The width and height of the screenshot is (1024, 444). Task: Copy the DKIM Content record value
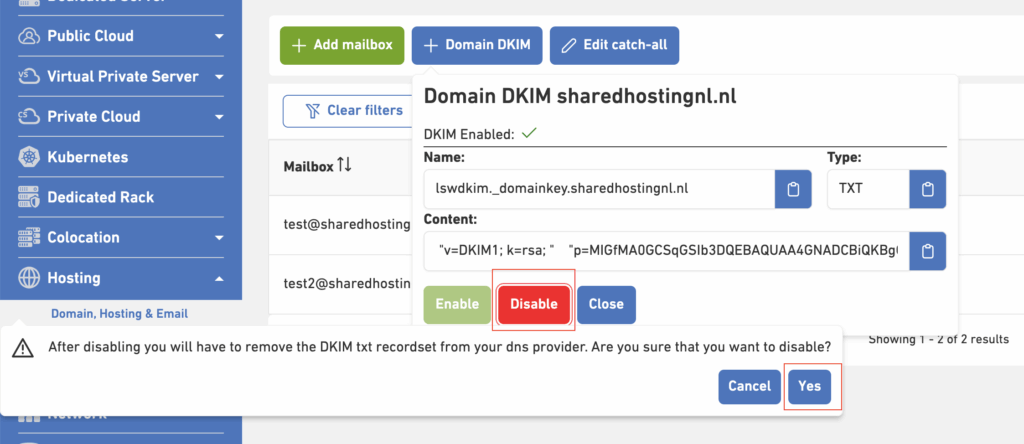click(926, 250)
